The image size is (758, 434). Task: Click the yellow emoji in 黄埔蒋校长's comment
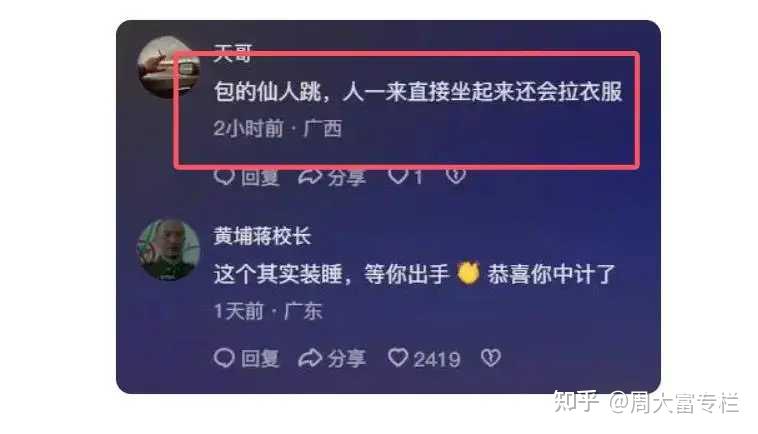[x=468, y=273]
